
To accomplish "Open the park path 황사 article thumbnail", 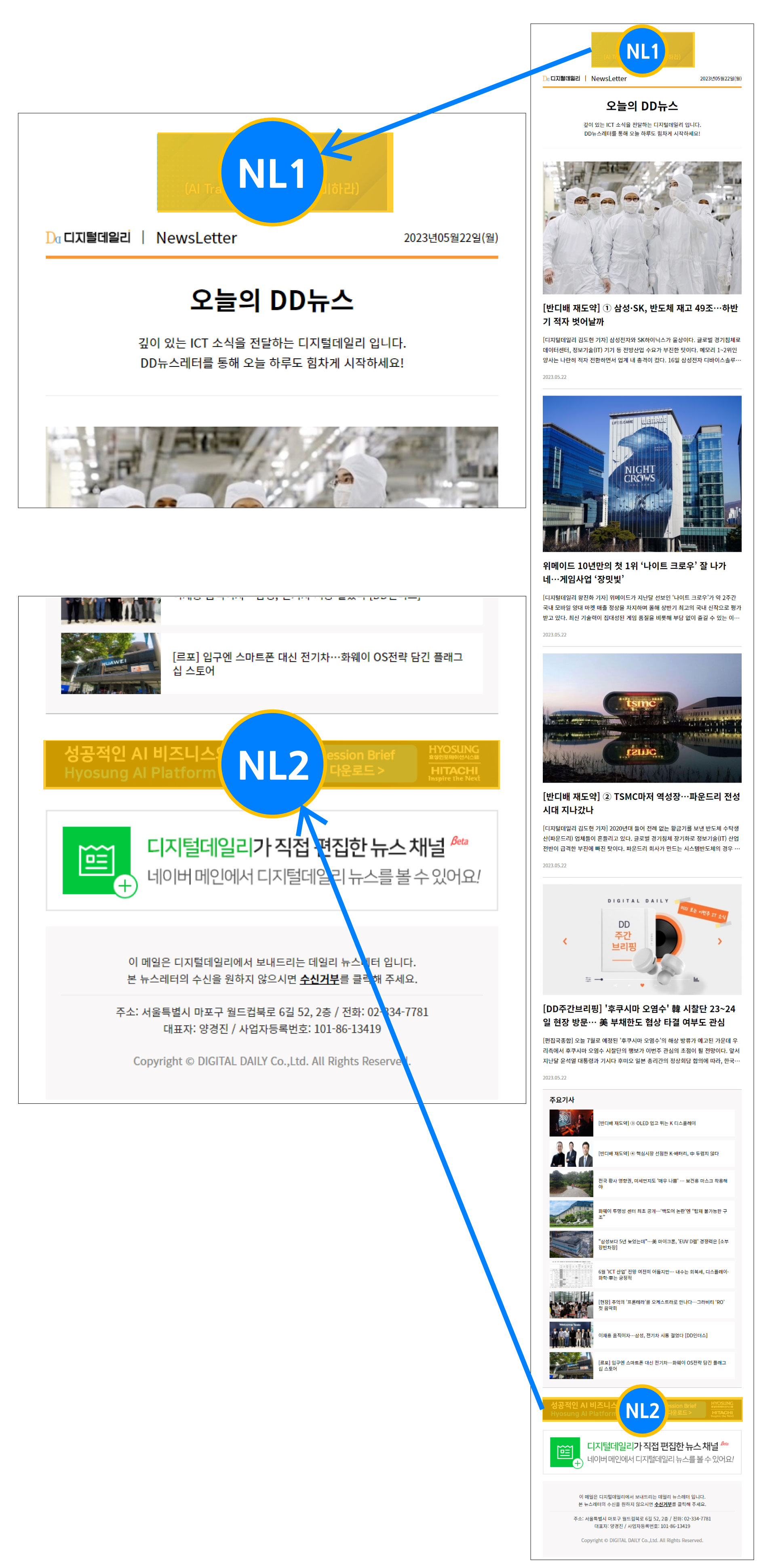I will tap(571, 1183).
